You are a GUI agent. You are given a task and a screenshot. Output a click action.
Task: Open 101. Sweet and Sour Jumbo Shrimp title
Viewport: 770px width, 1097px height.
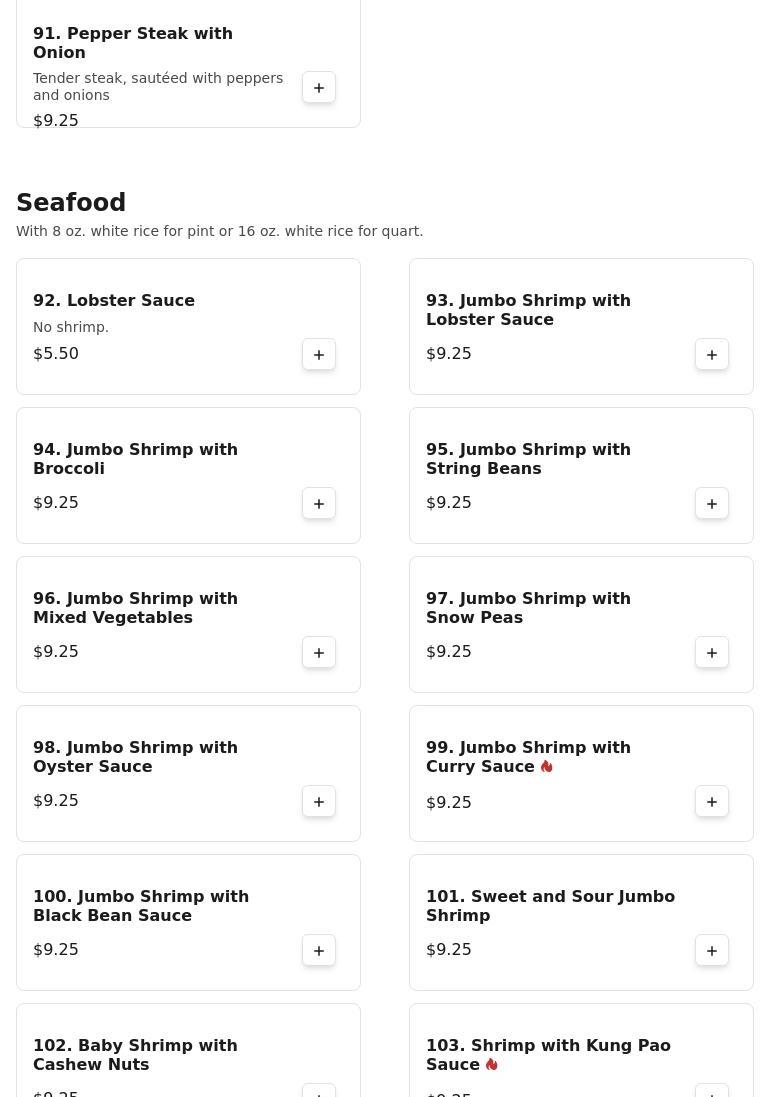pyautogui.click(x=550, y=906)
